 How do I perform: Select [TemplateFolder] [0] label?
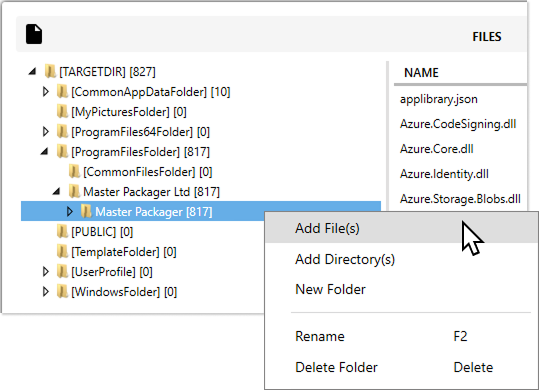pos(124,252)
